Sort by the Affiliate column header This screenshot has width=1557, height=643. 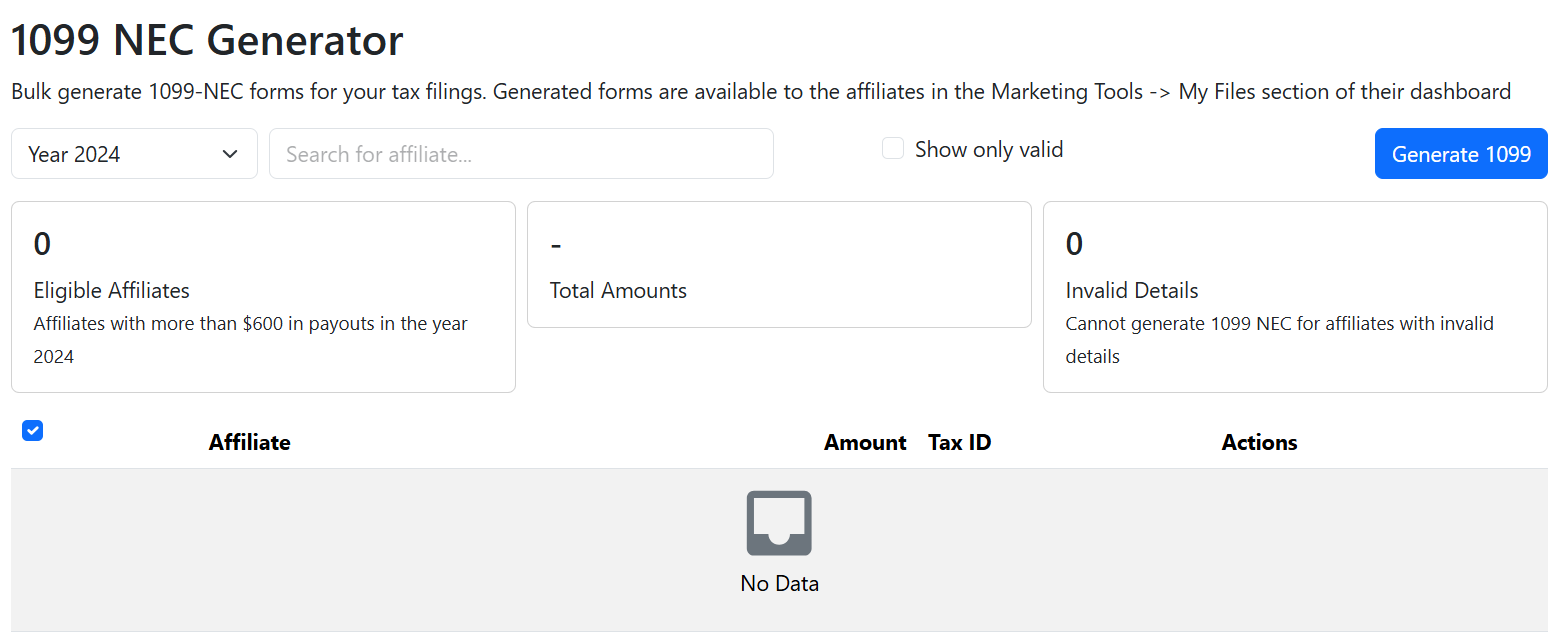[249, 443]
